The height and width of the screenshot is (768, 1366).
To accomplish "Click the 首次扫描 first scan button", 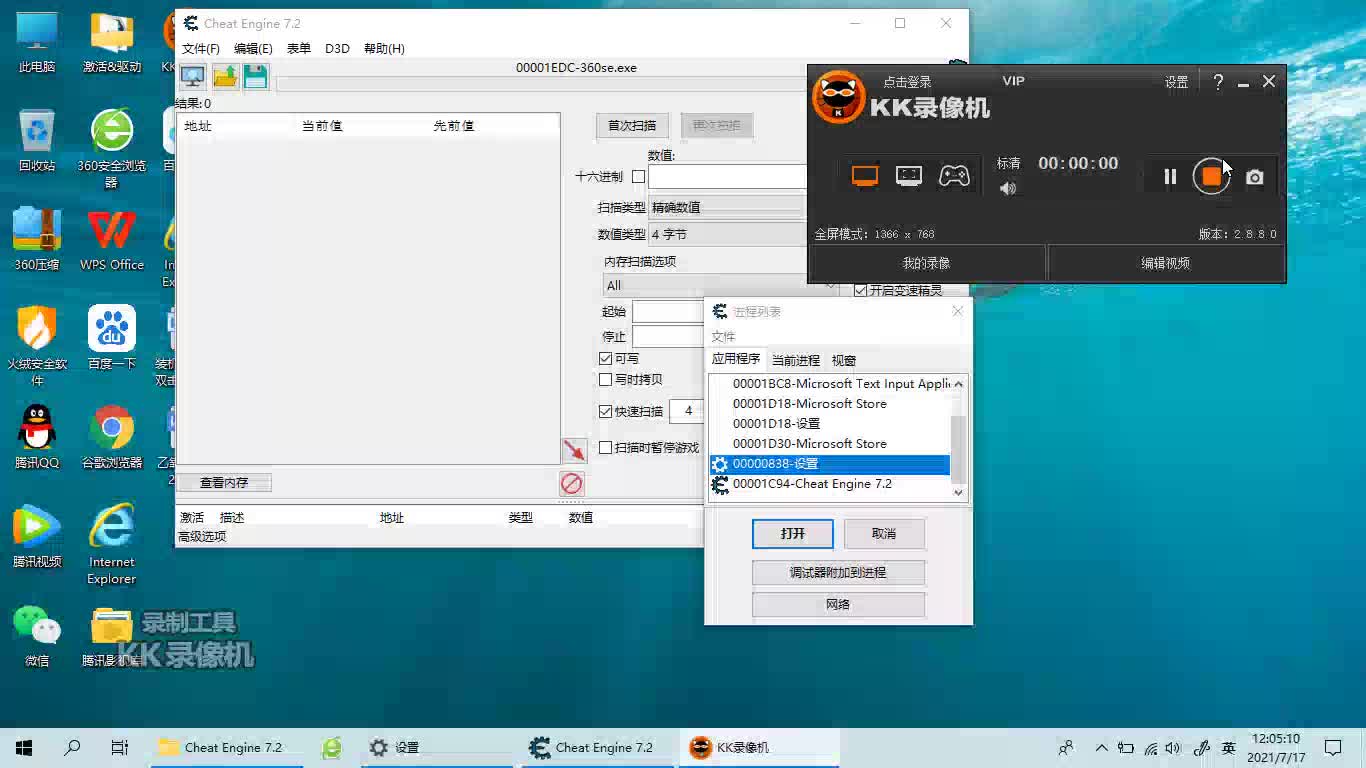I will (x=632, y=125).
